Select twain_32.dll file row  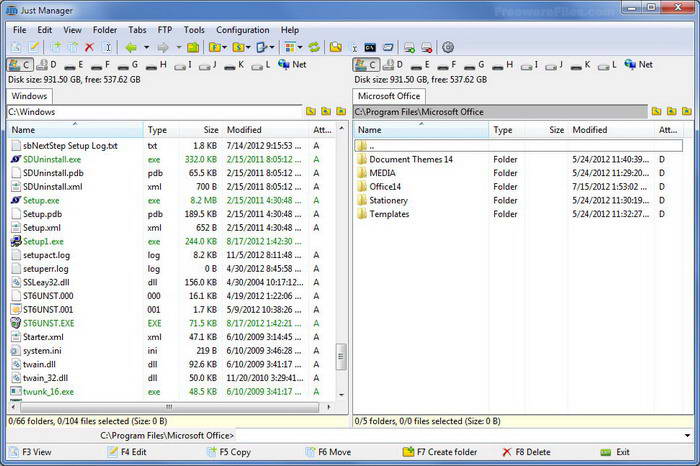coord(171,378)
